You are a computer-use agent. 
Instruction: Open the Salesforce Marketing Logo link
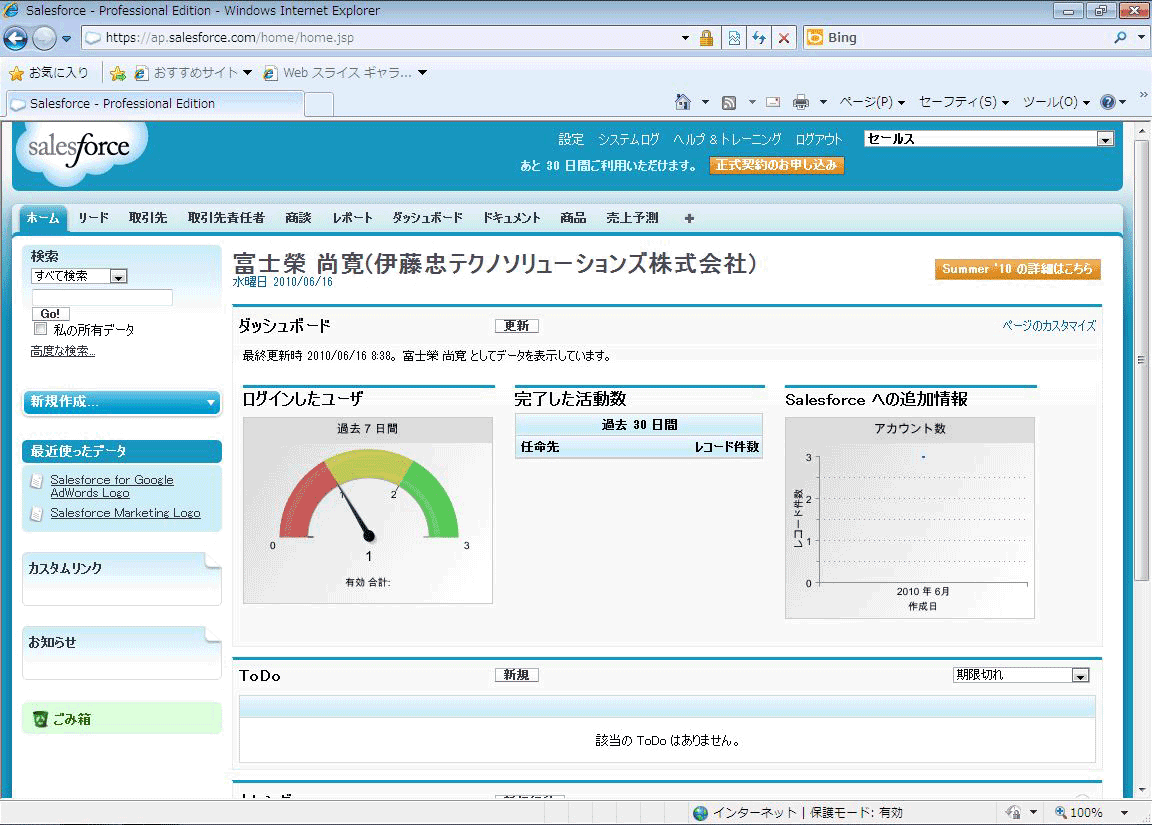tap(125, 513)
